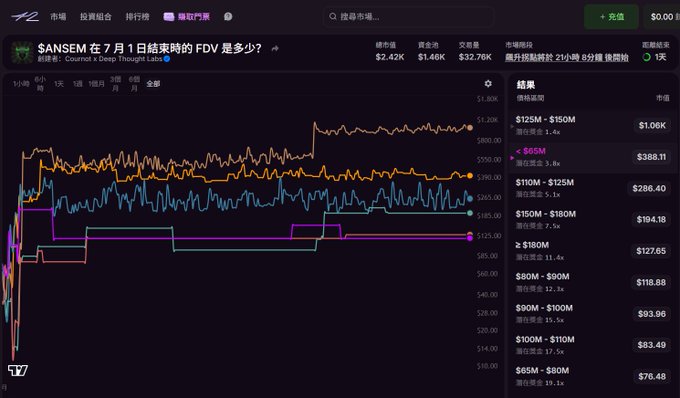
Task: Select the < $65M outcome row
Action: 592,157
